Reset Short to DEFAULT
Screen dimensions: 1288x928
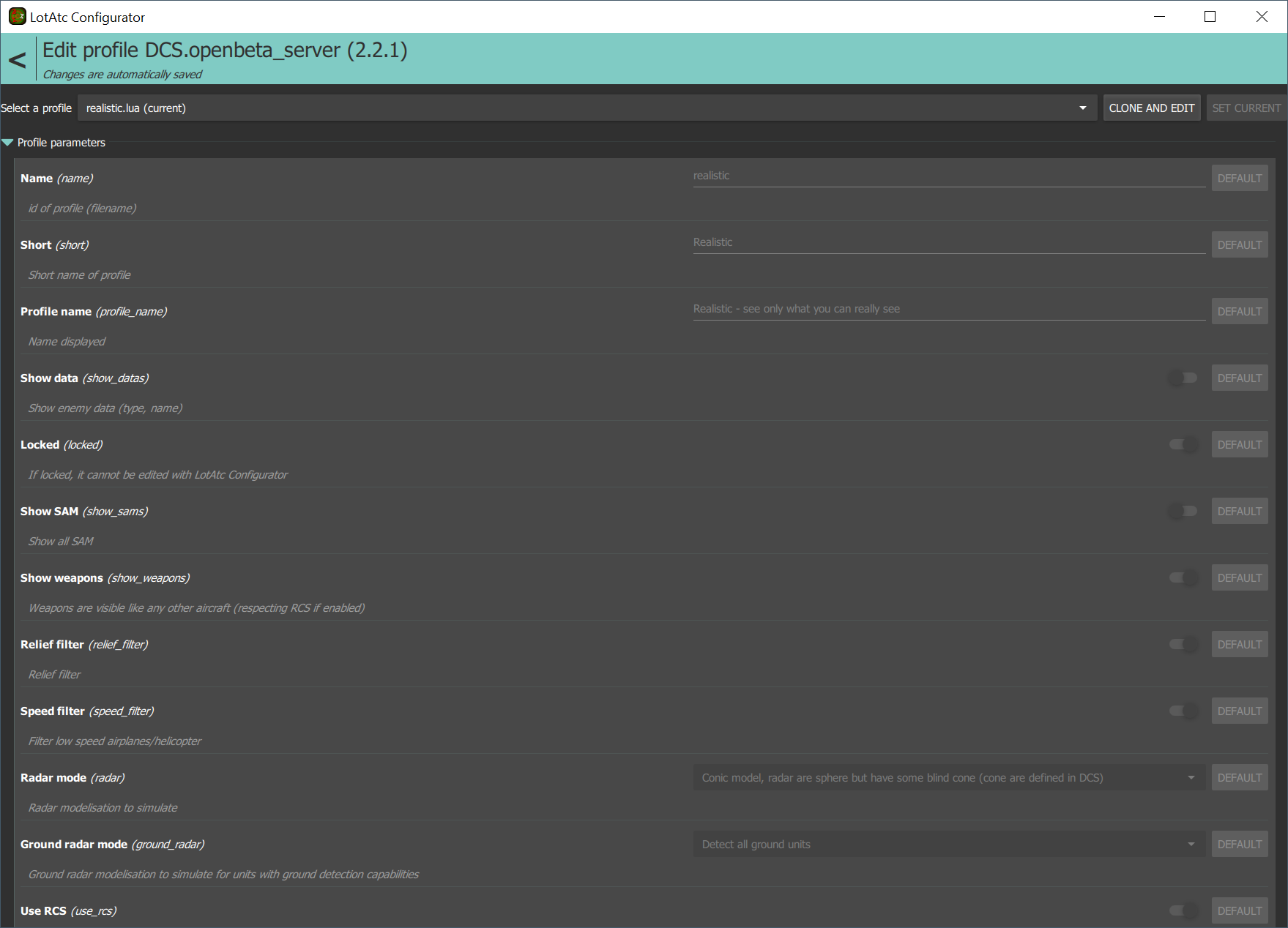(x=1240, y=245)
